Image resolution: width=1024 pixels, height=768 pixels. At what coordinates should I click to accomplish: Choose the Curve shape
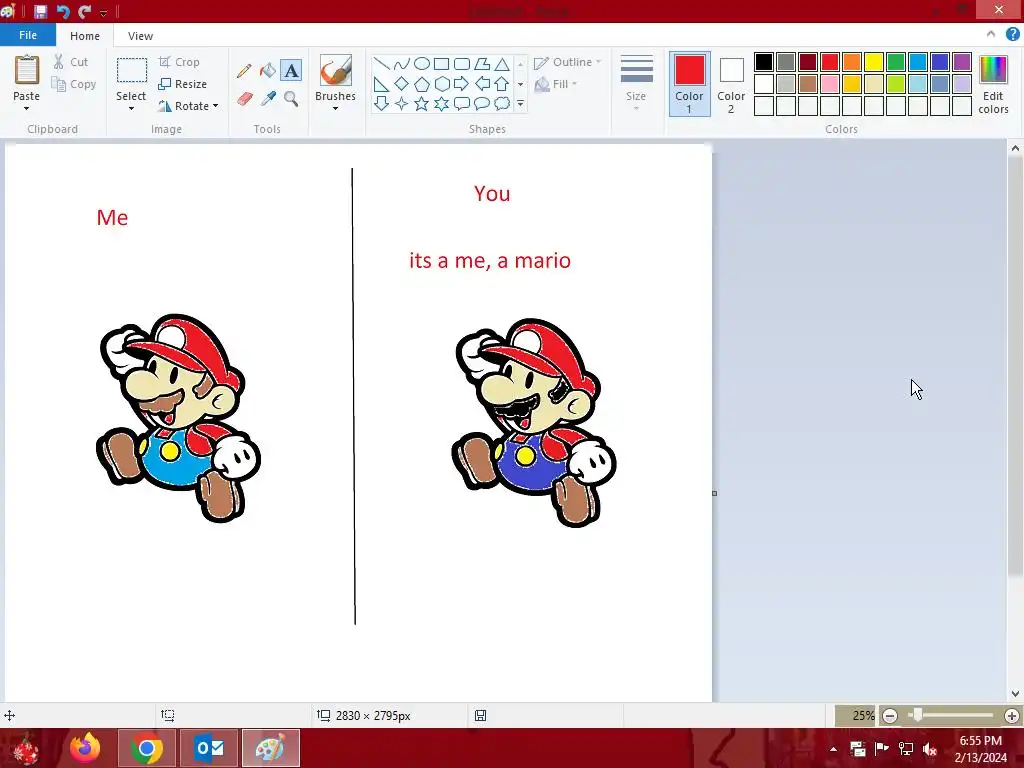402,63
